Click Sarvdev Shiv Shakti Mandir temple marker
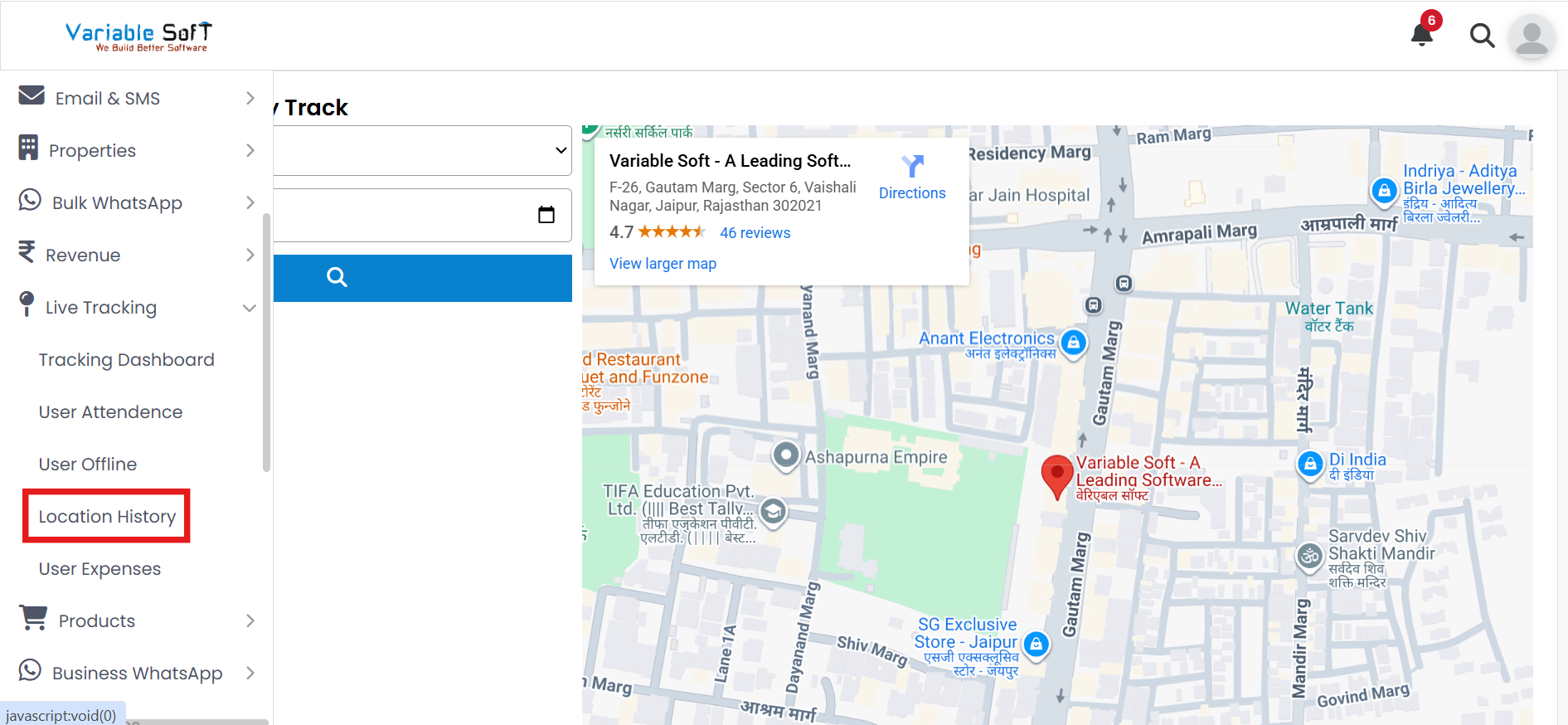This screenshot has height=725, width=1568. (1310, 557)
